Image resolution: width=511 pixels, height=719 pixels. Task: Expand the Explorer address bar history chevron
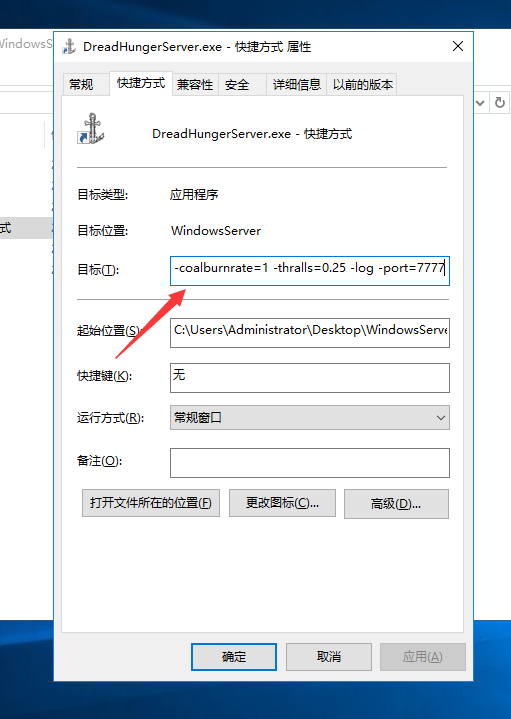pos(480,103)
